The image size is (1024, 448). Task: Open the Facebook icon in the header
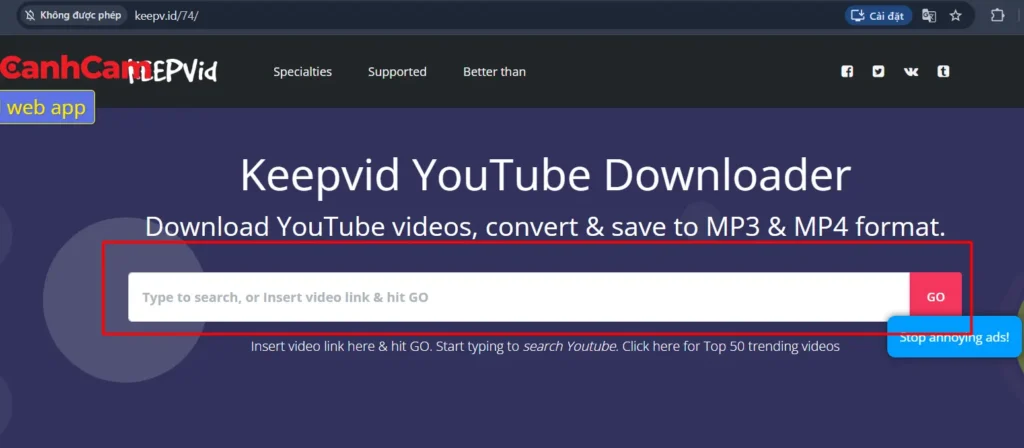coord(847,72)
